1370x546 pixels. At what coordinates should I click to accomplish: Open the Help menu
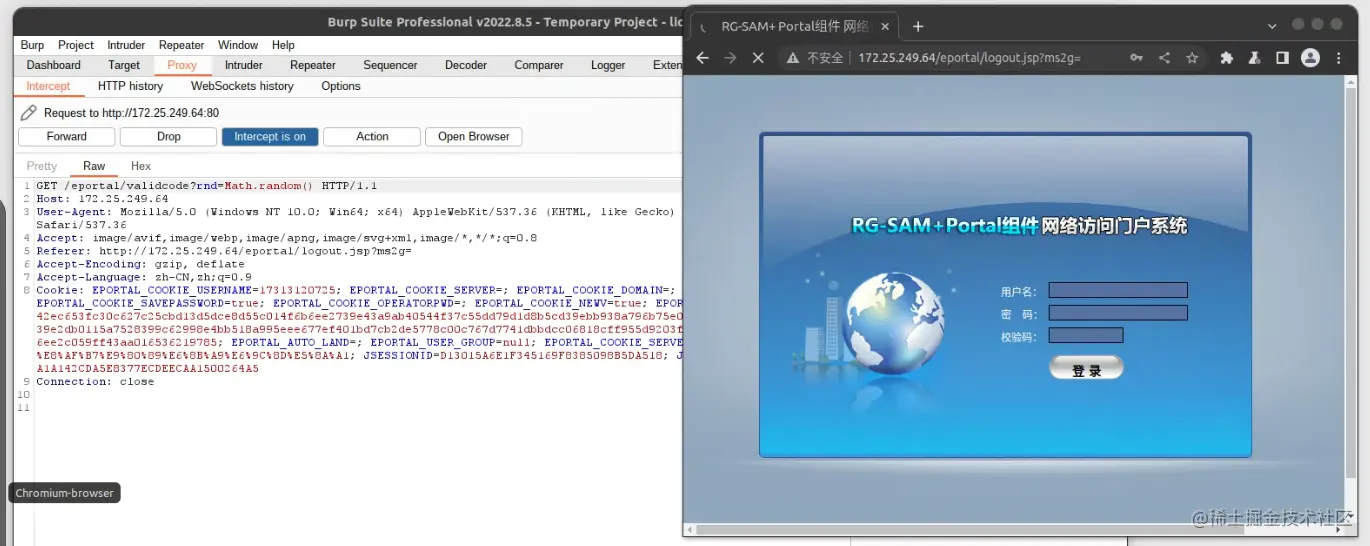click(283, 45)
